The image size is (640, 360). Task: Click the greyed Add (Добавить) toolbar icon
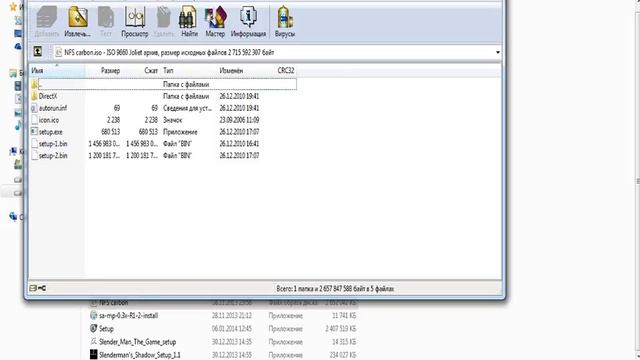pyautogui.click(x=47, y=22)
